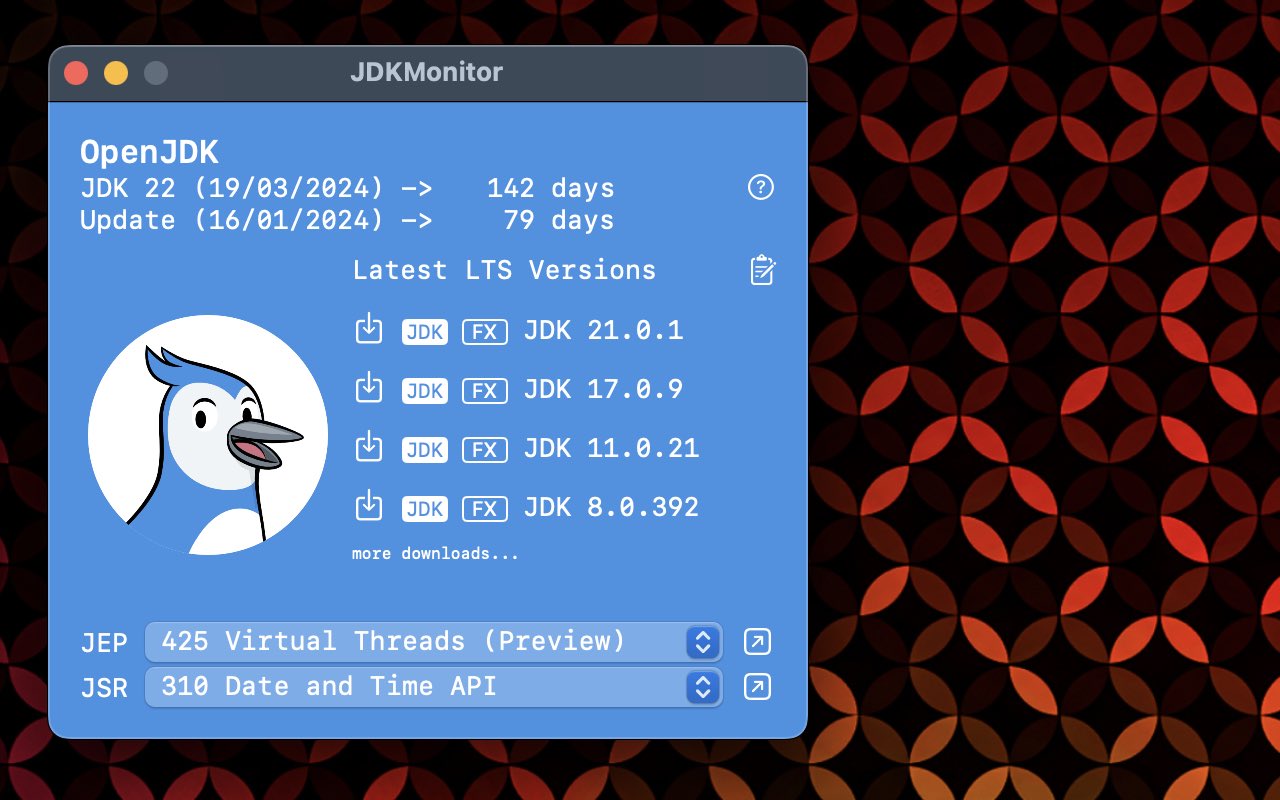
Task: Open the JSR dropdown showing 310 Date and Time API
Action: click(x=433, y=687)
